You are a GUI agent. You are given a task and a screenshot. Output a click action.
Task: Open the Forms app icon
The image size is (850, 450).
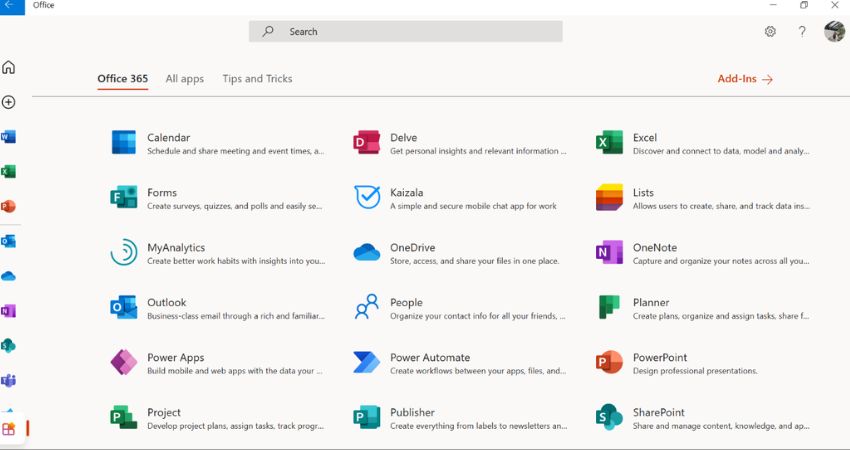click(124, 197)
